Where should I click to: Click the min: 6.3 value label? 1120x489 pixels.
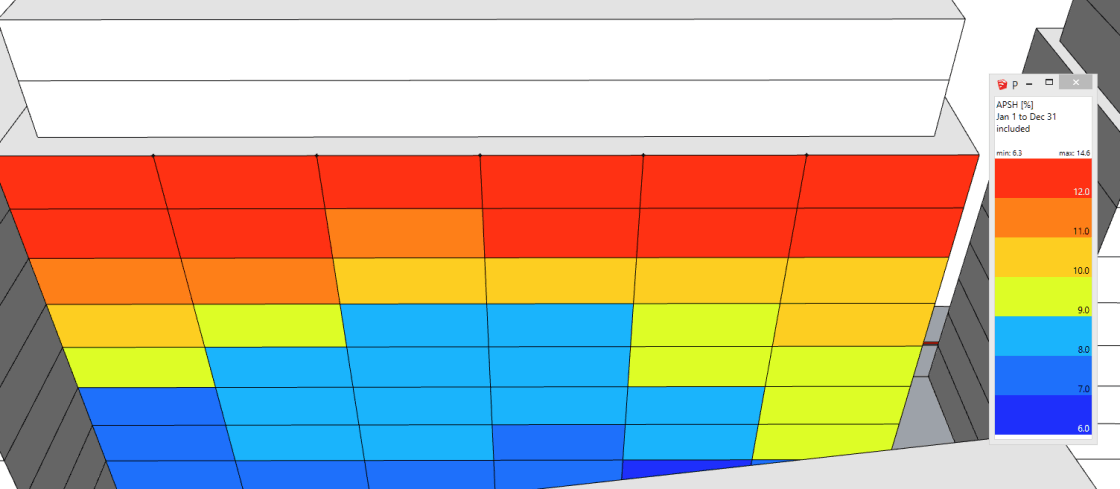1009,153
